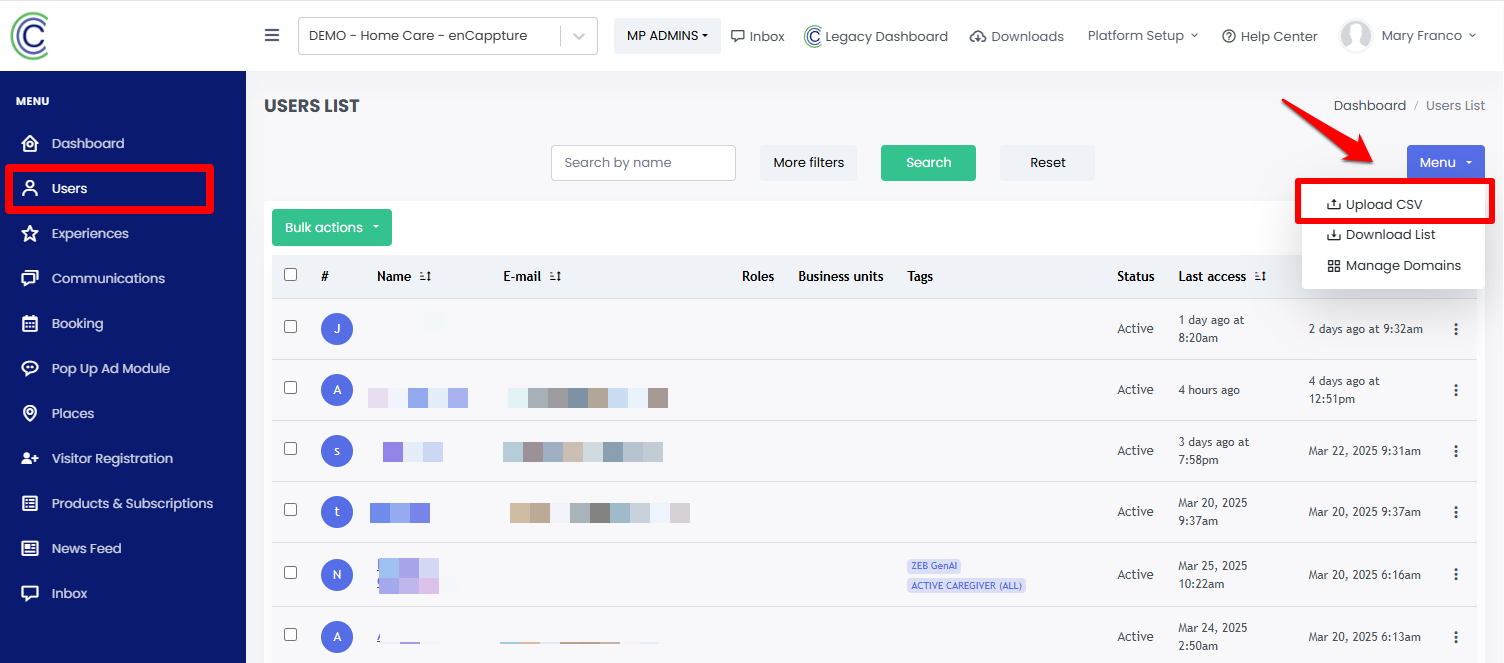This screenshot has height=663, width=1504.
Task: Click inside the Search by name field
Action: [x=643, y=162]
